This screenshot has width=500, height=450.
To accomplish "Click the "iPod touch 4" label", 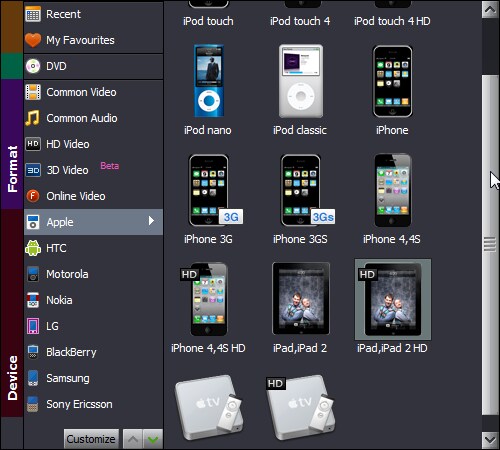I will [300, 21].
